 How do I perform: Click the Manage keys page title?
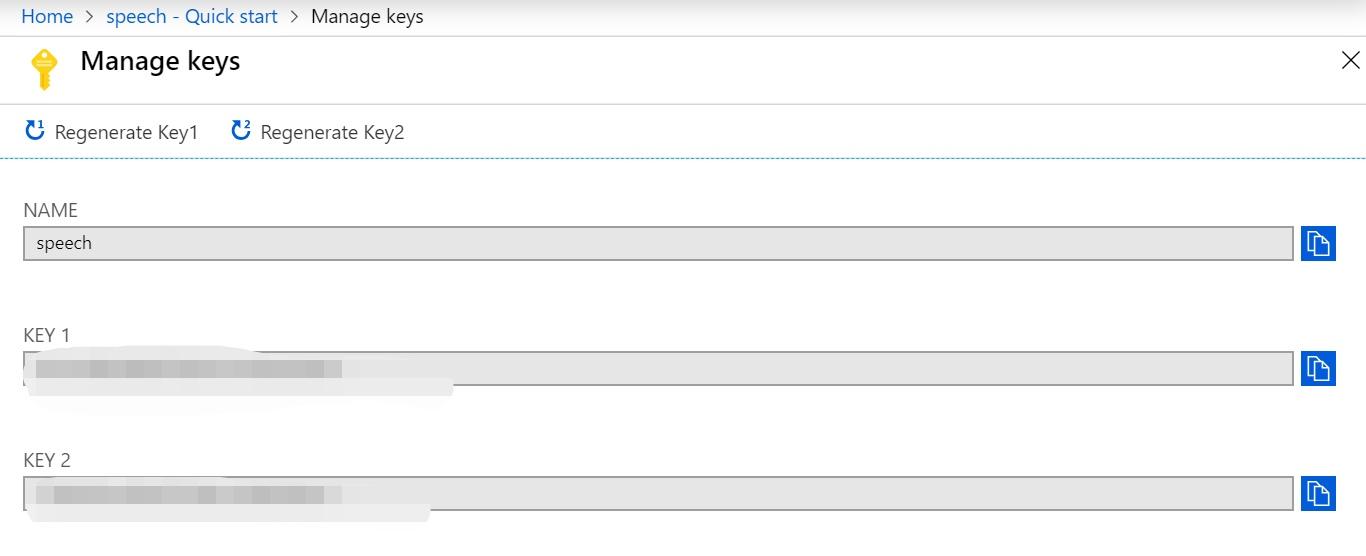[x=160, y=61]
